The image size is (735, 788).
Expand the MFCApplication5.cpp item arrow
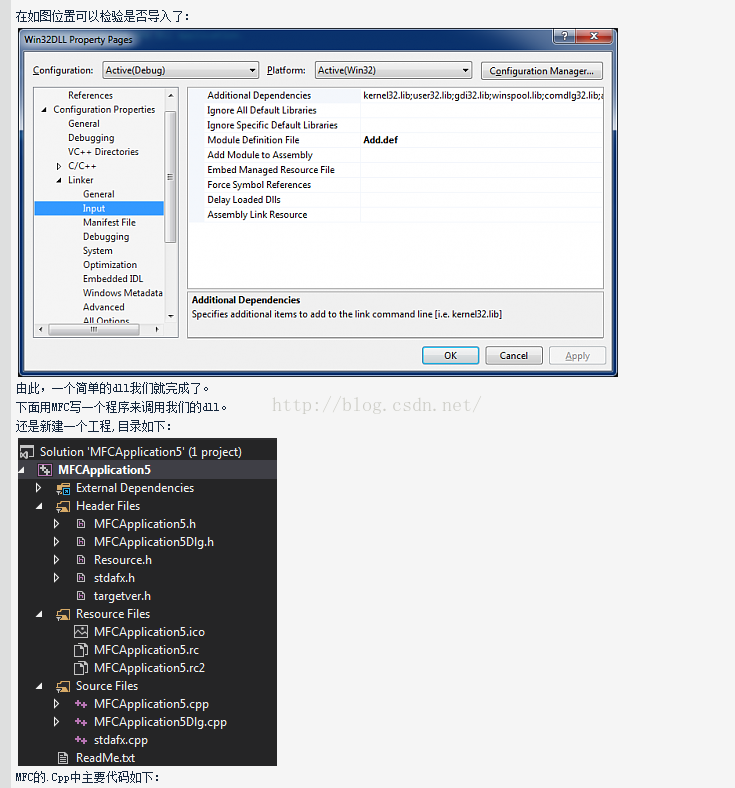pos(56,704)
